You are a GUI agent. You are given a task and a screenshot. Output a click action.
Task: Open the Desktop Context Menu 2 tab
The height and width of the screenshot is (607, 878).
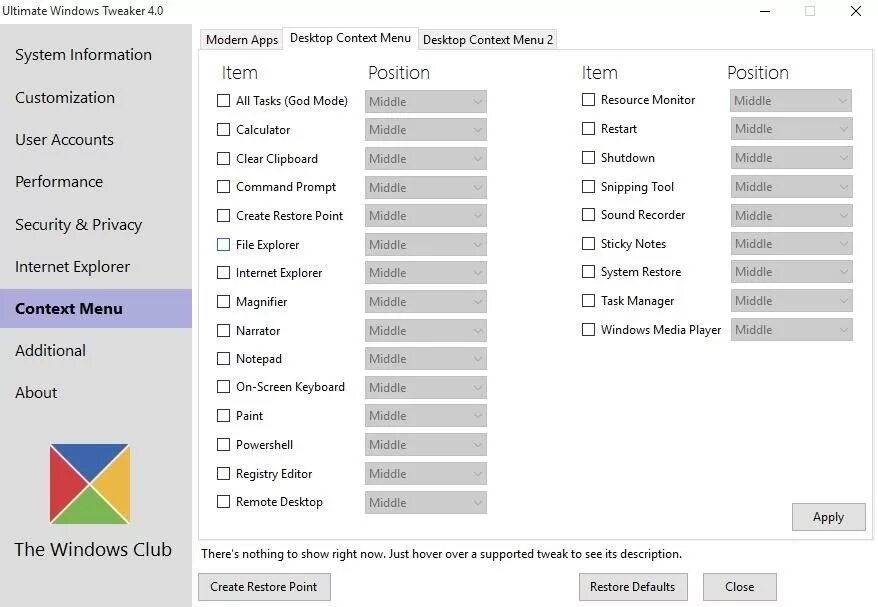coord(488,40)
